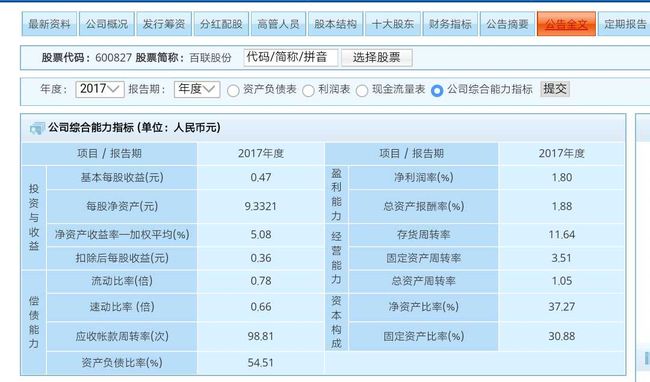Click the 提交 submit button
Screen dimensions: 650x382
point(555,89)
